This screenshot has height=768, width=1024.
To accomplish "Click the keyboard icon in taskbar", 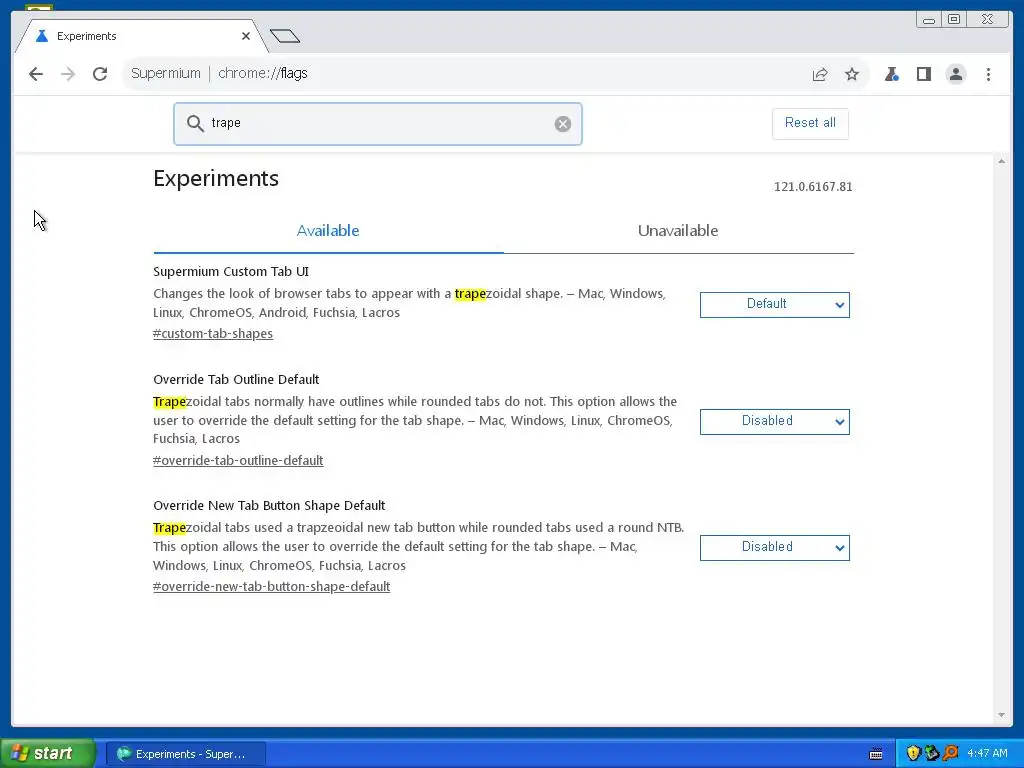I will click(876, 754).
